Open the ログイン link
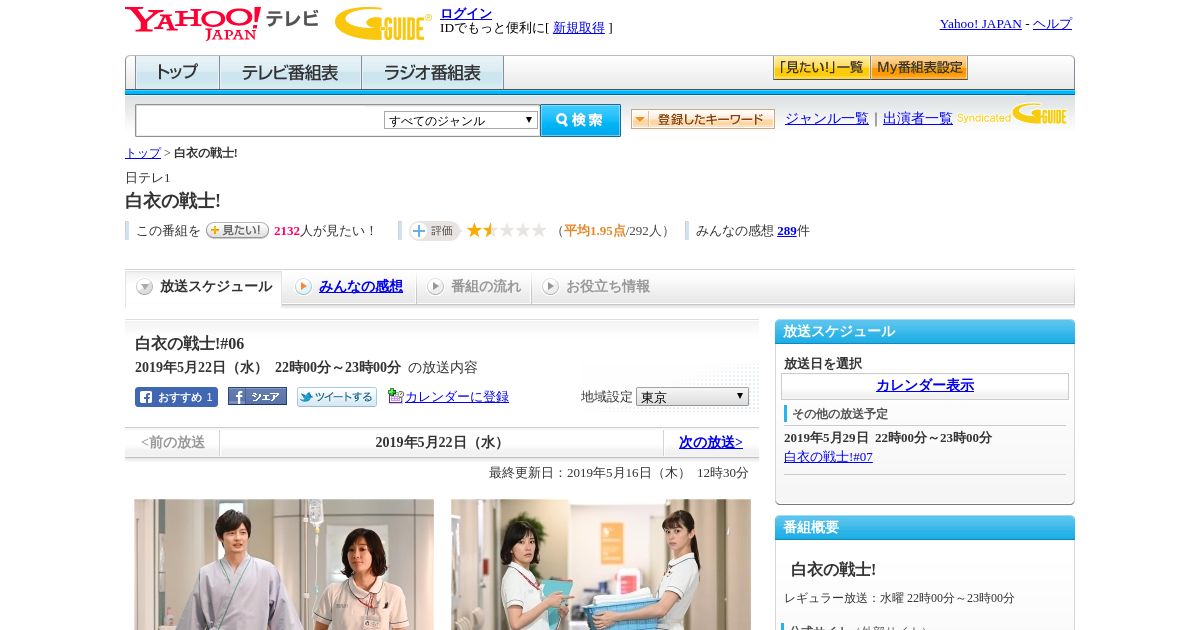Viewport: 1200px width, 630px height. 466,13
